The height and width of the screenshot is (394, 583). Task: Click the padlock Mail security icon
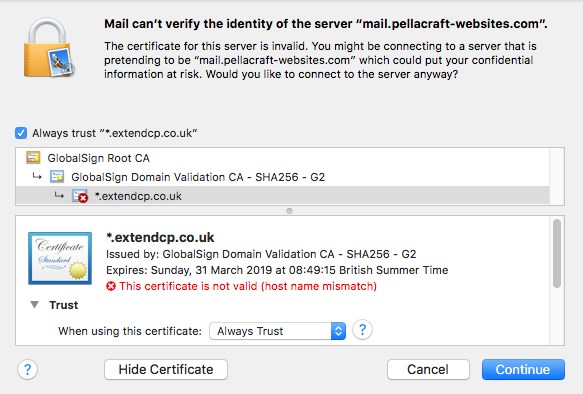click(48, 48)
